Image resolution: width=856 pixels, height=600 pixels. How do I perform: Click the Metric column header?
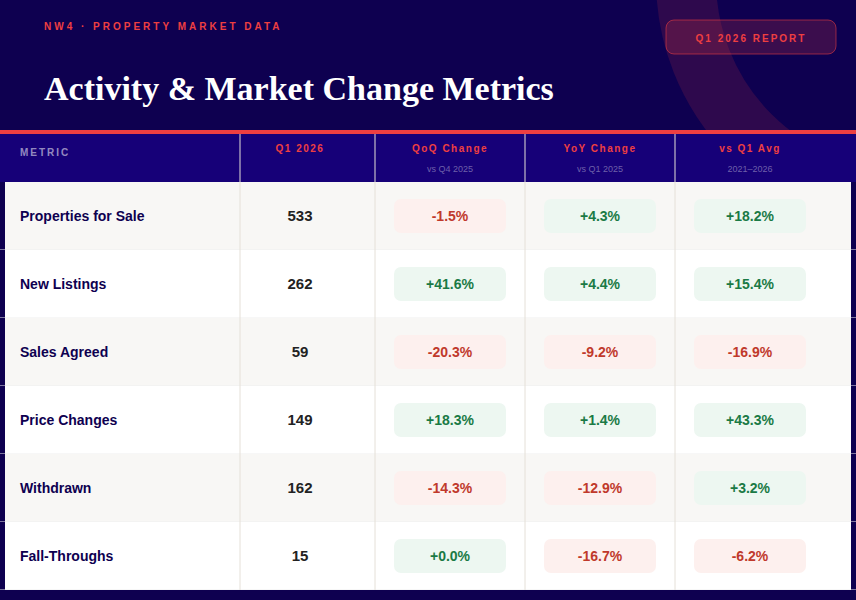point(45,153)
